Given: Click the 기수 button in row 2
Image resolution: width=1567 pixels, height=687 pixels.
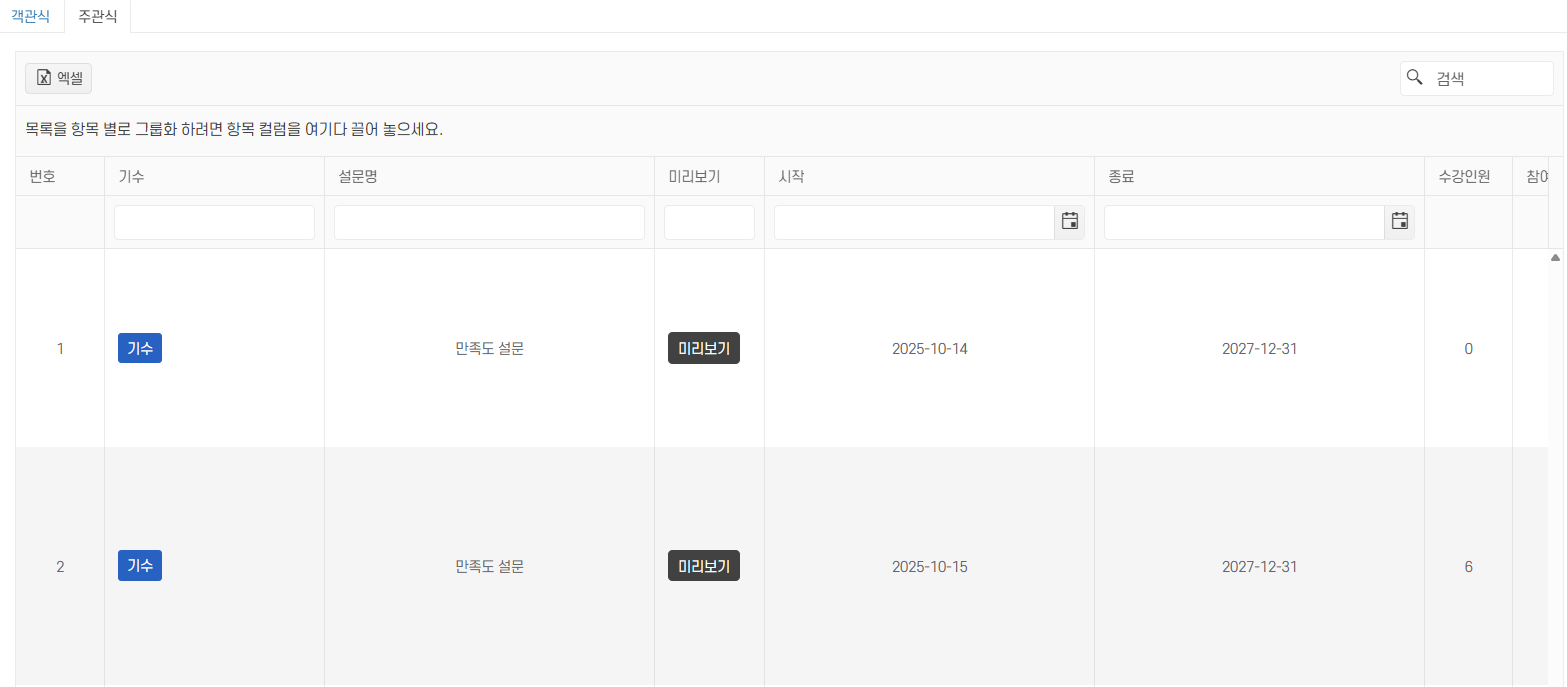Looking at the screenshot, I should coord(140,566).
